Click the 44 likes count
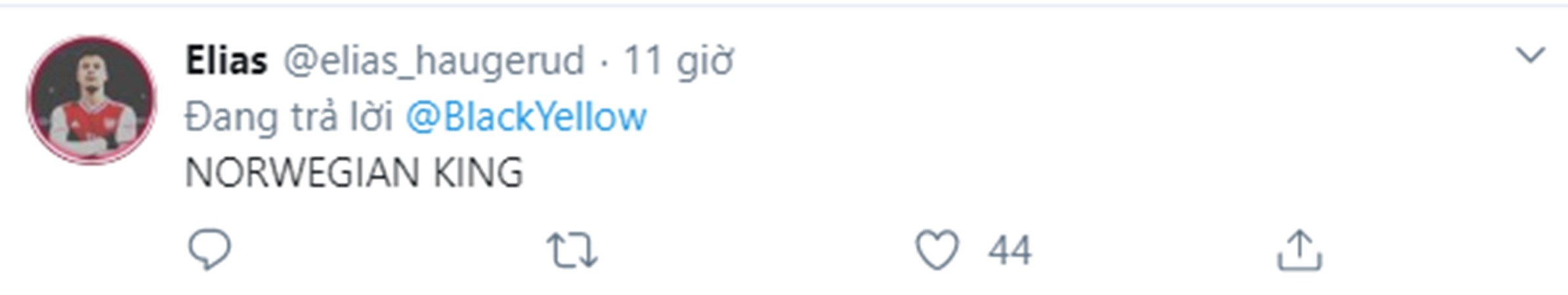 (1010, 251)
